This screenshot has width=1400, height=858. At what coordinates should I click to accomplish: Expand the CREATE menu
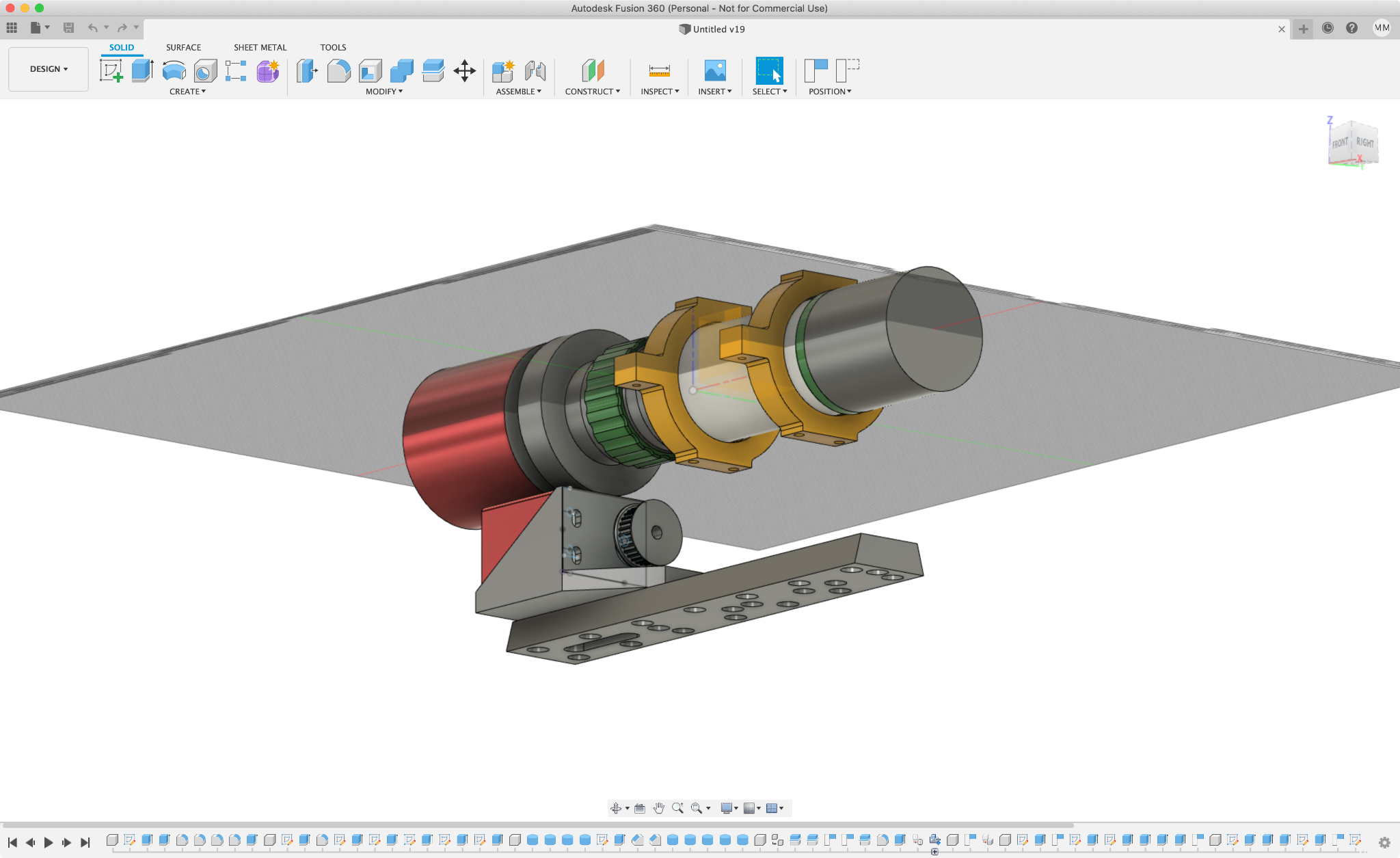(187, 92)
